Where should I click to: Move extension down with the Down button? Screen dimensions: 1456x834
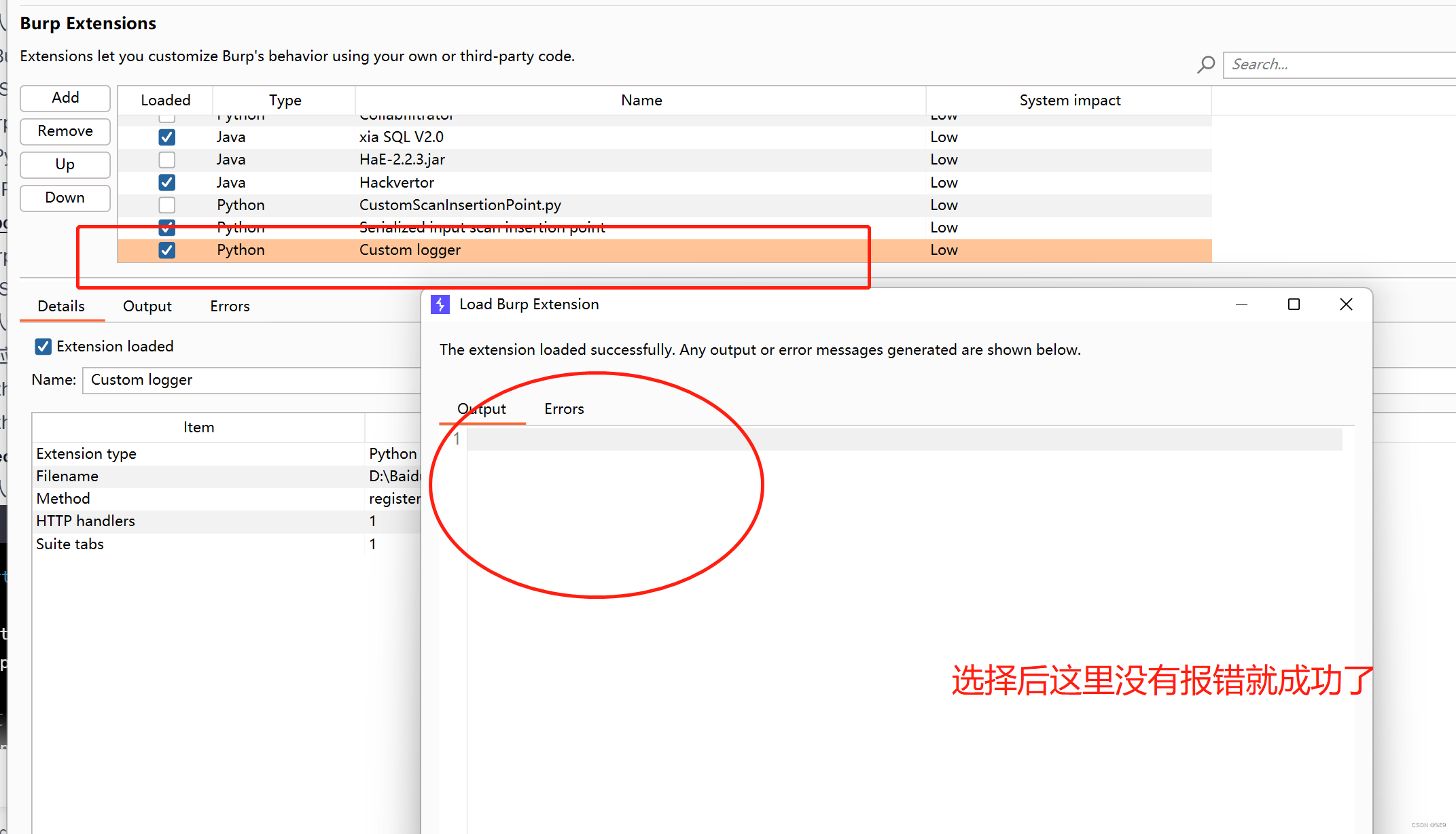click(65, 198)
